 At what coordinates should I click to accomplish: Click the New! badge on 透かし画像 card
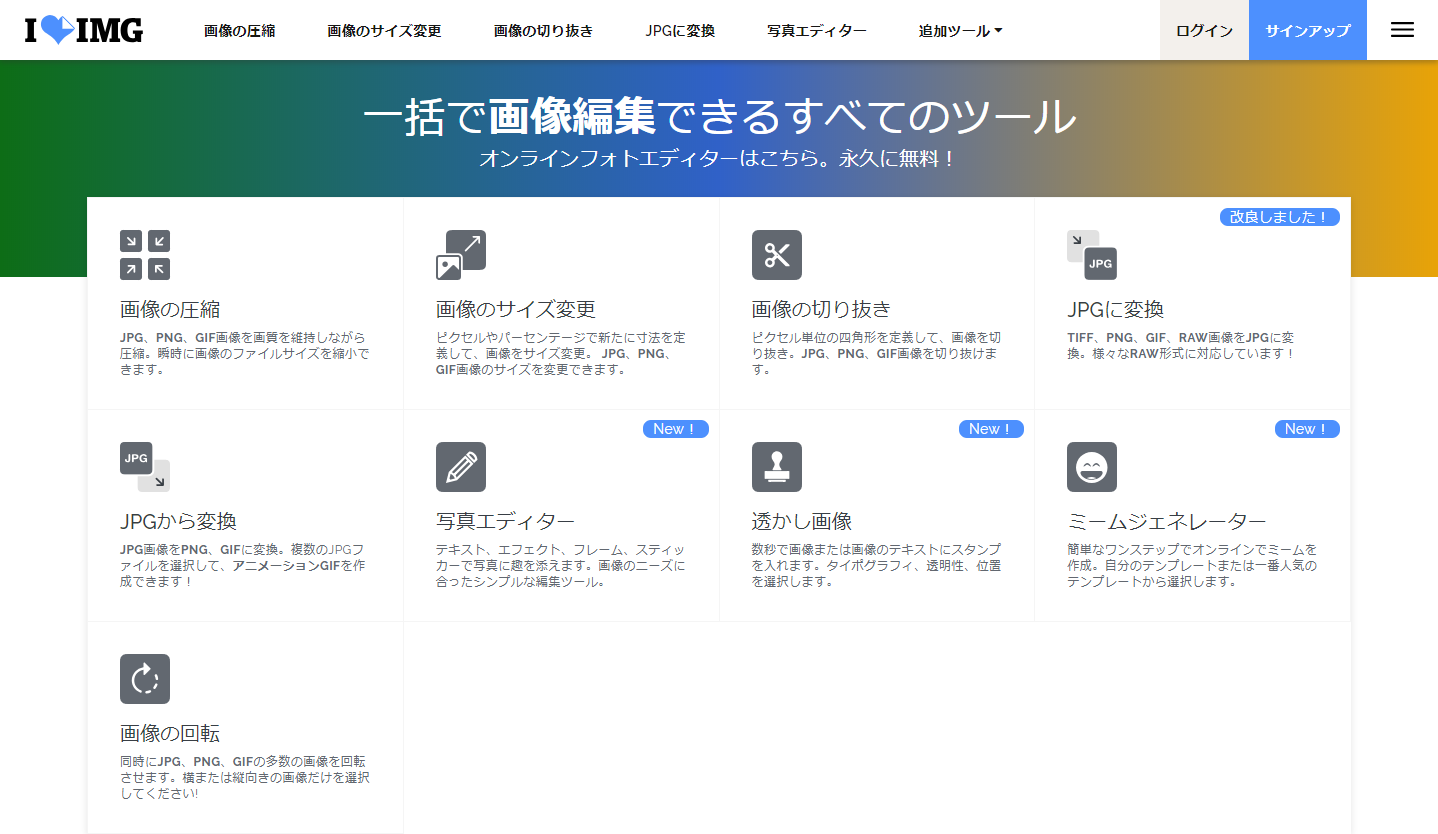[991, 429]
